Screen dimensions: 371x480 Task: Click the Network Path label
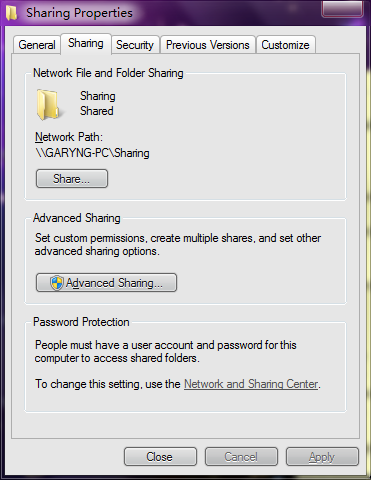(69, 137)
